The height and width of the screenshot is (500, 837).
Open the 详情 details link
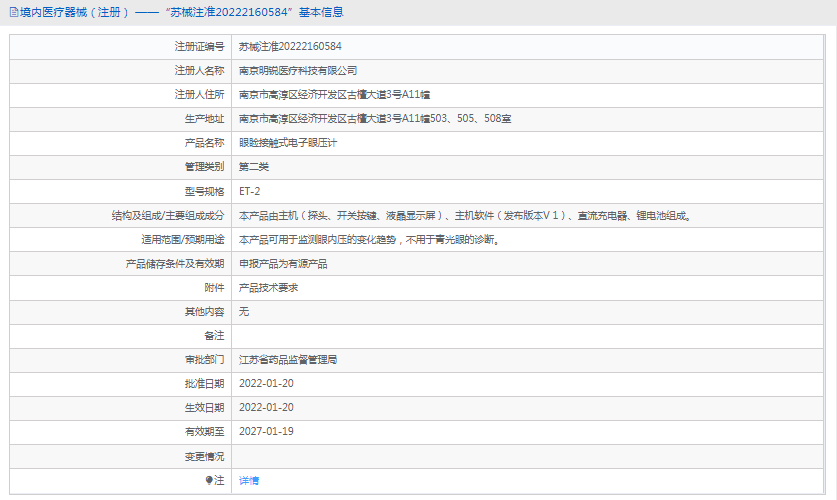pos(249,481)
